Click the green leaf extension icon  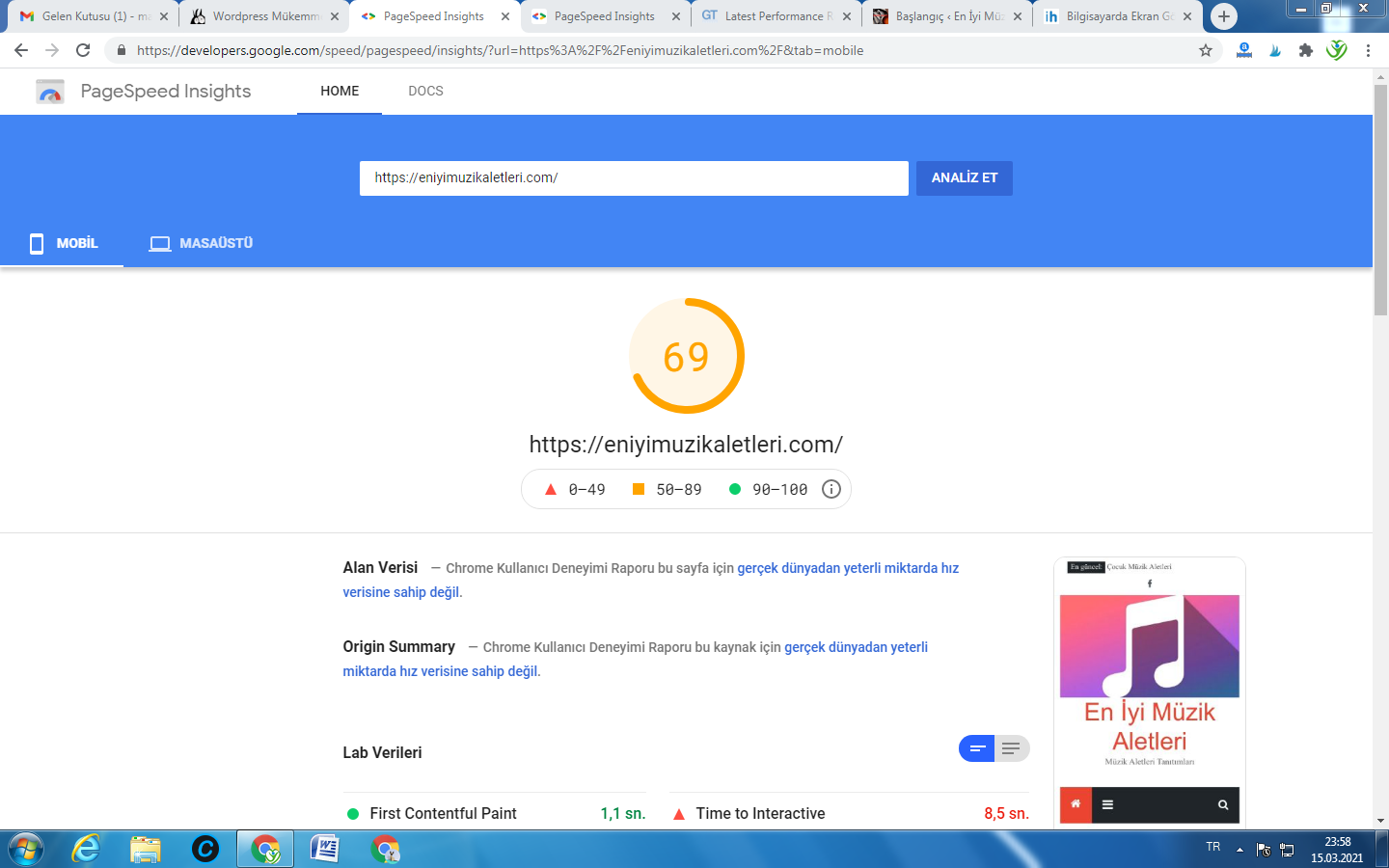click(1337, 50)
